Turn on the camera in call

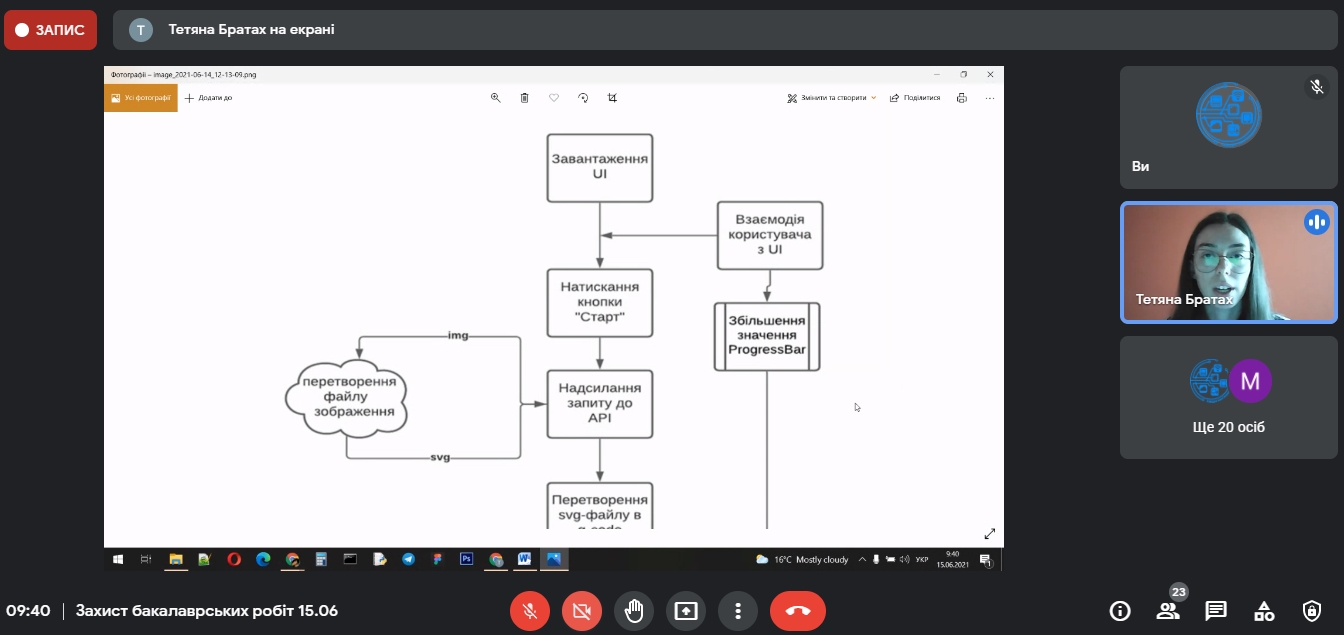point(582,611)
